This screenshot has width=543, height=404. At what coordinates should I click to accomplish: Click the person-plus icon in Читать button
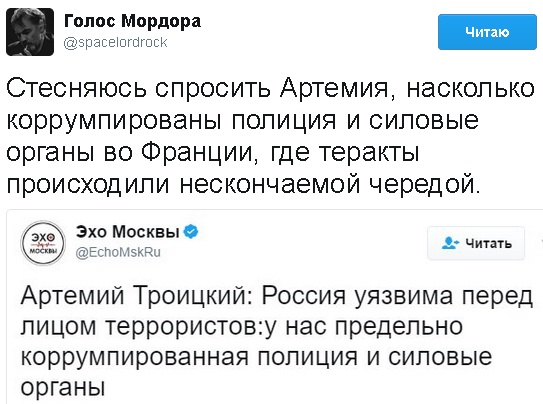(450, 243)
